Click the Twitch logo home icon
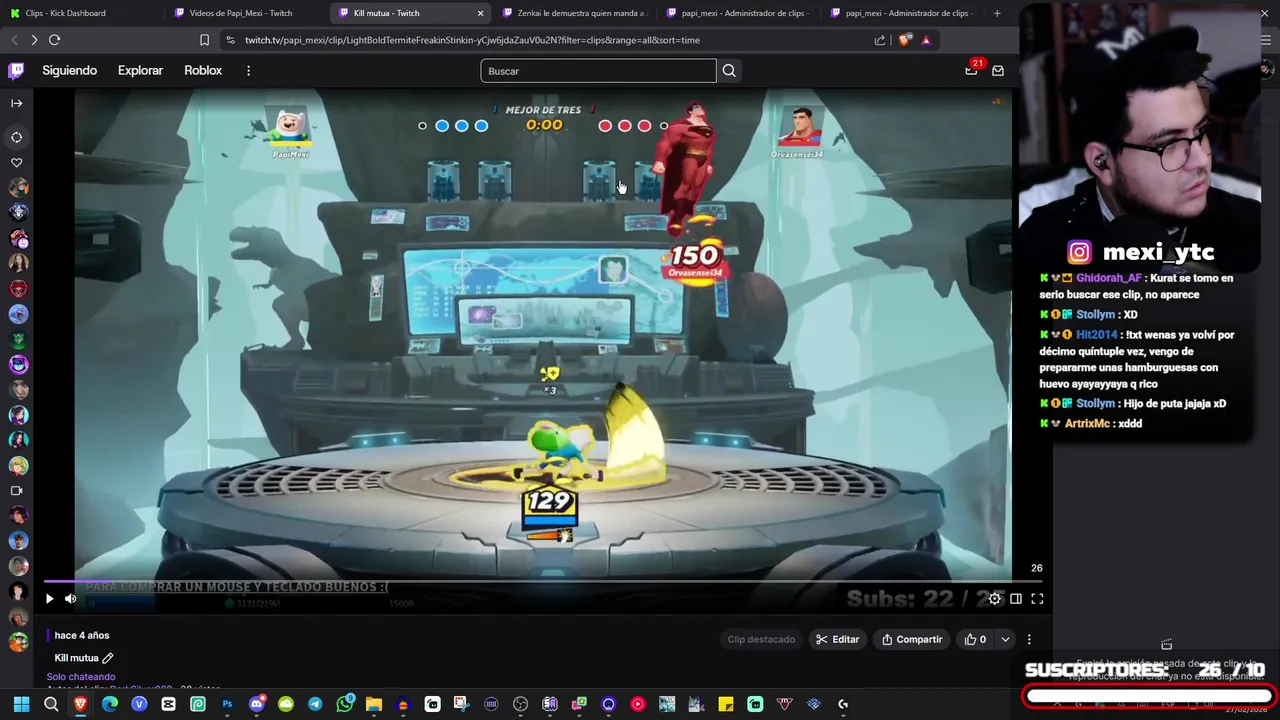Image resolution: width=1280 pixels, height=720 pixels. click(x=16, y=70)
